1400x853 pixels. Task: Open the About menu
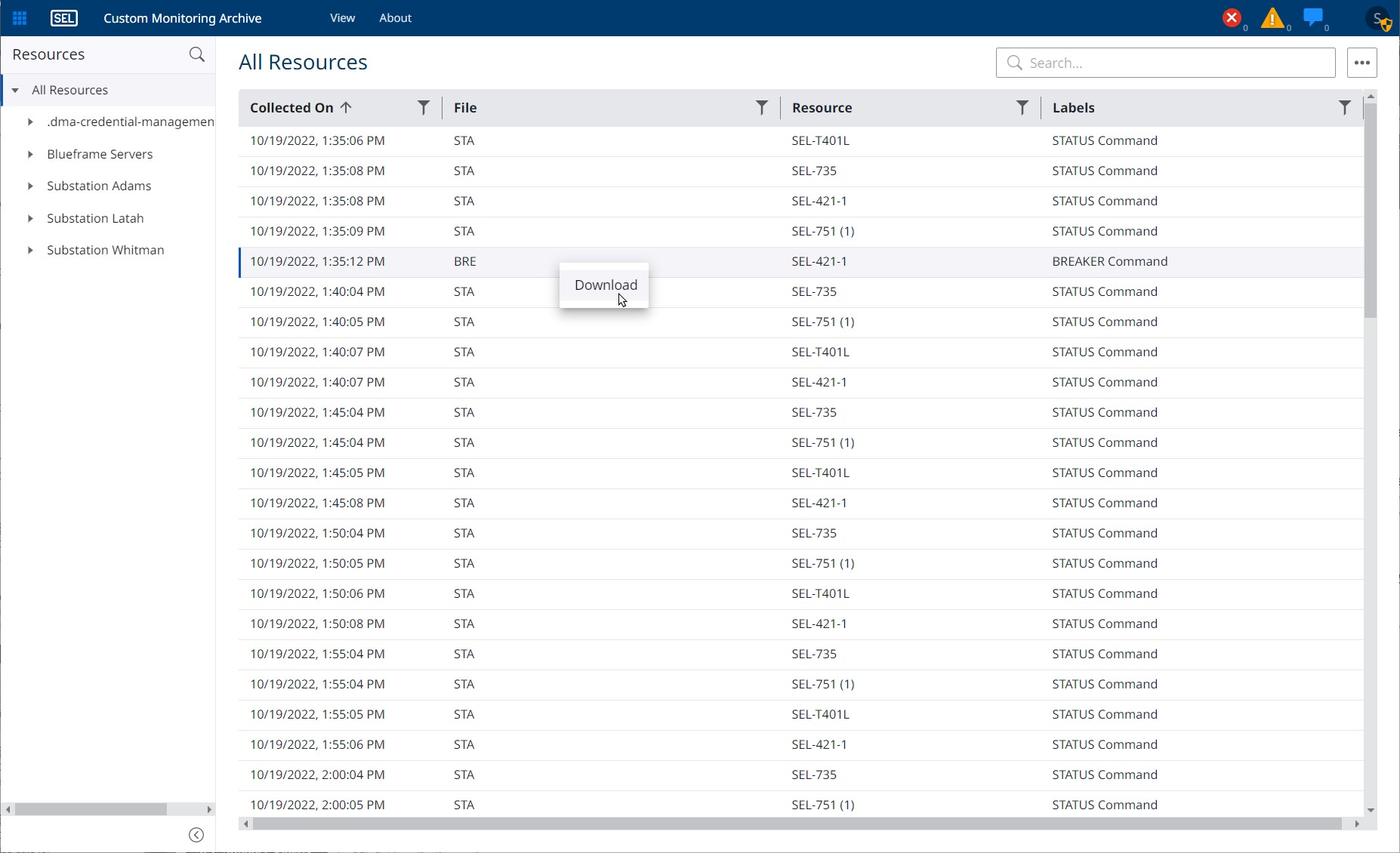396,18
